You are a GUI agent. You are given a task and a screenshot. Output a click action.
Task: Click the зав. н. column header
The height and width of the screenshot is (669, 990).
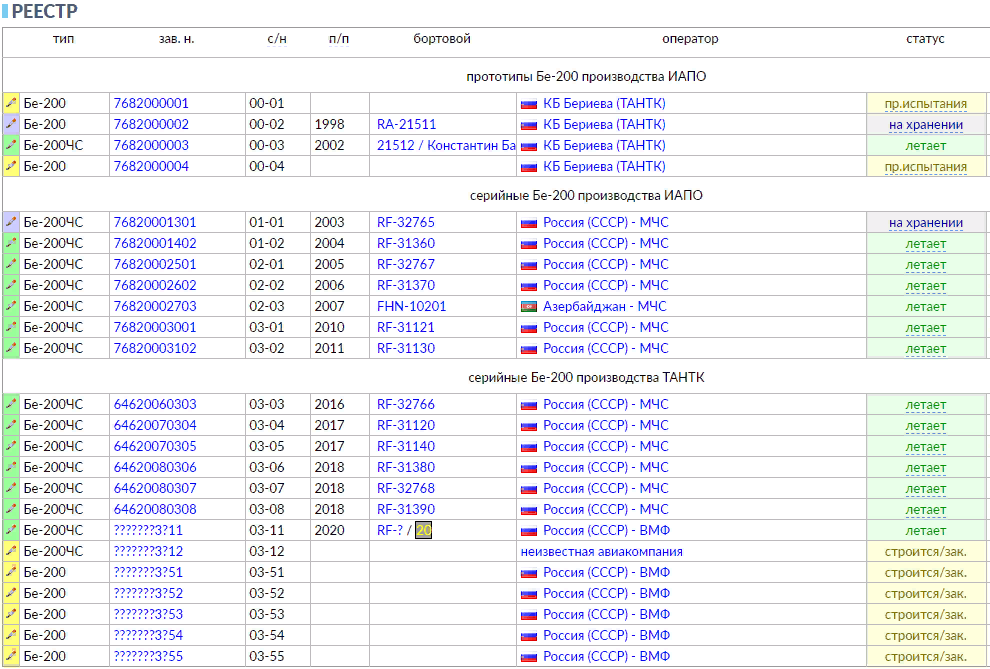[x=177, y=39]
